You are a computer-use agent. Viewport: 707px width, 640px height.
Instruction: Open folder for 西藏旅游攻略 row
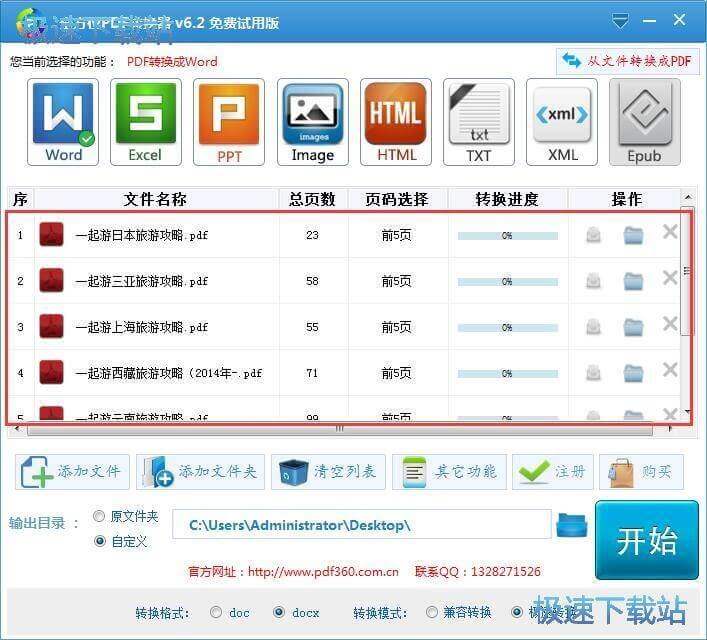[x=633, y=373]
